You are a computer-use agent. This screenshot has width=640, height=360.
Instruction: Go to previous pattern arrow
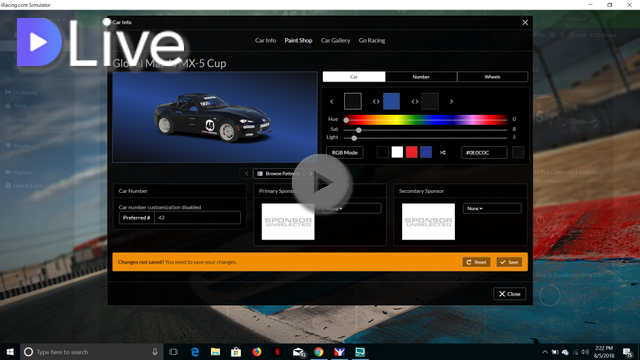(247, 173)
